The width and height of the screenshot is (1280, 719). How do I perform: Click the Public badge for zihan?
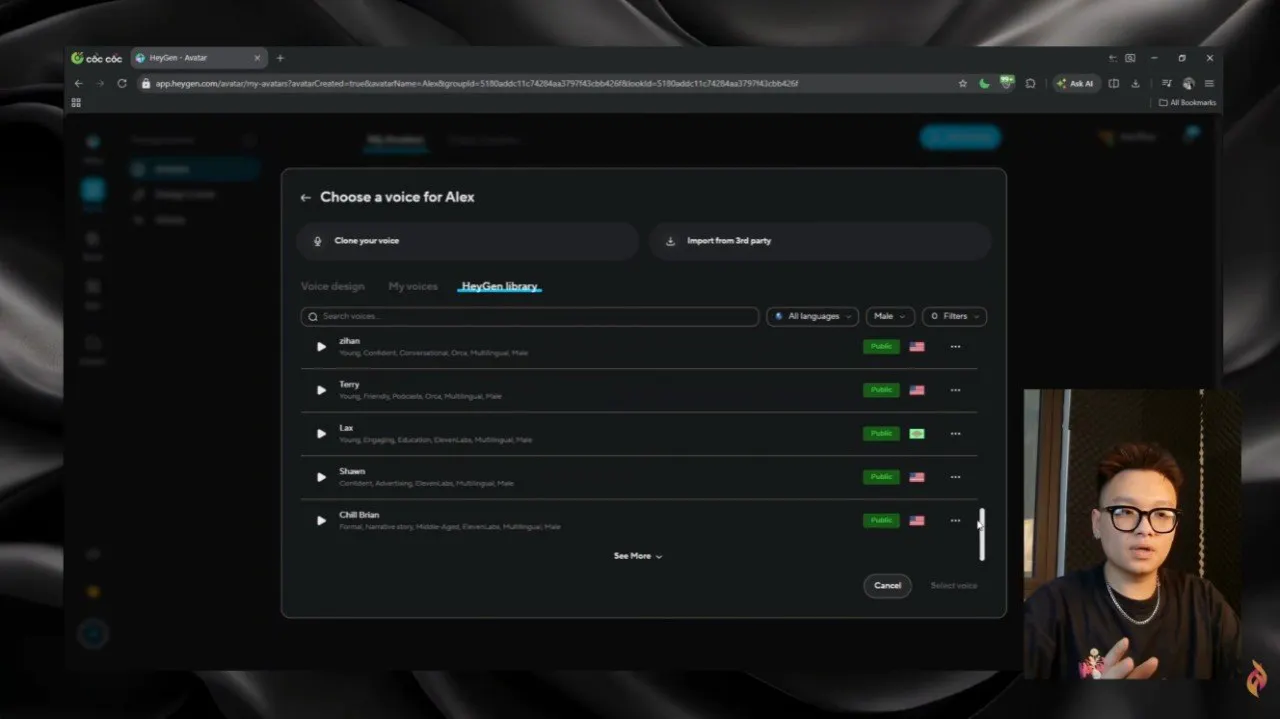point(881,347)
